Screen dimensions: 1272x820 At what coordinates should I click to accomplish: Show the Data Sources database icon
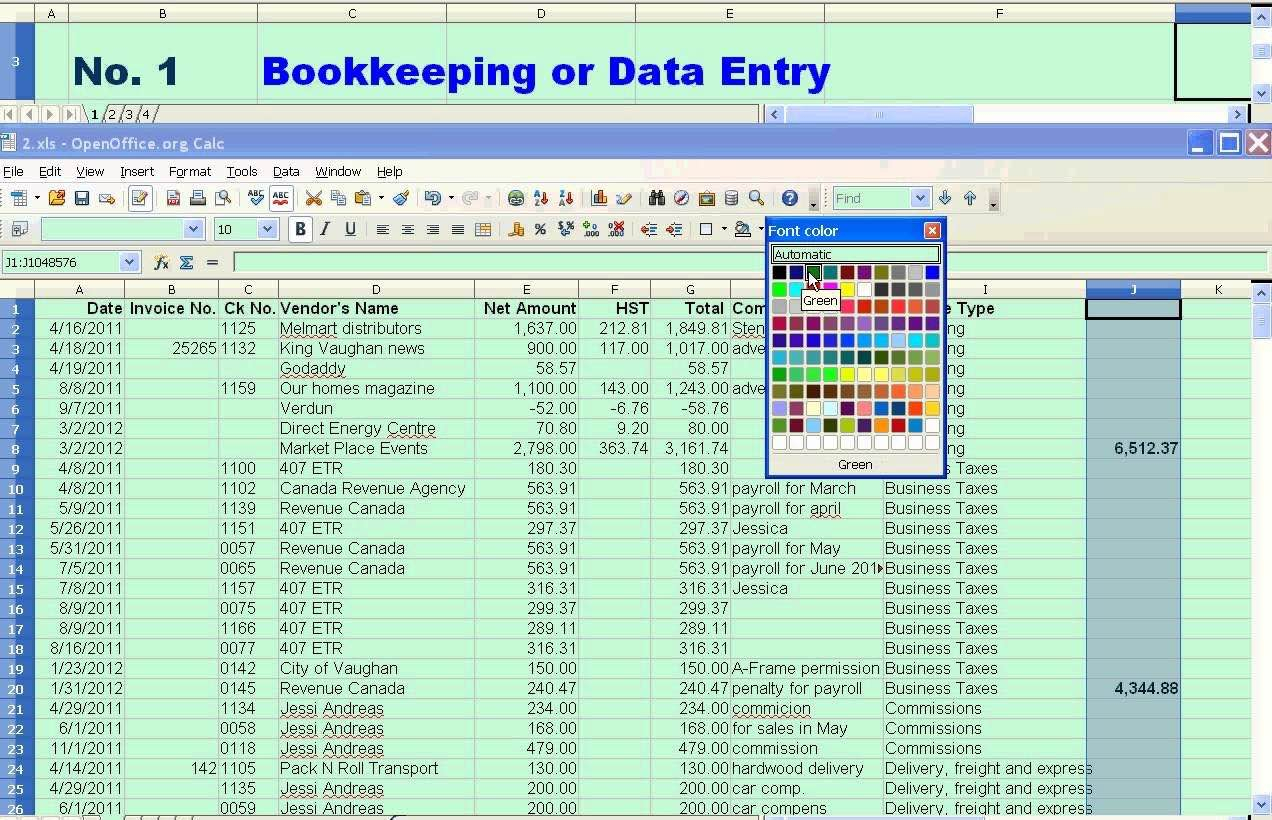[731, 198]
